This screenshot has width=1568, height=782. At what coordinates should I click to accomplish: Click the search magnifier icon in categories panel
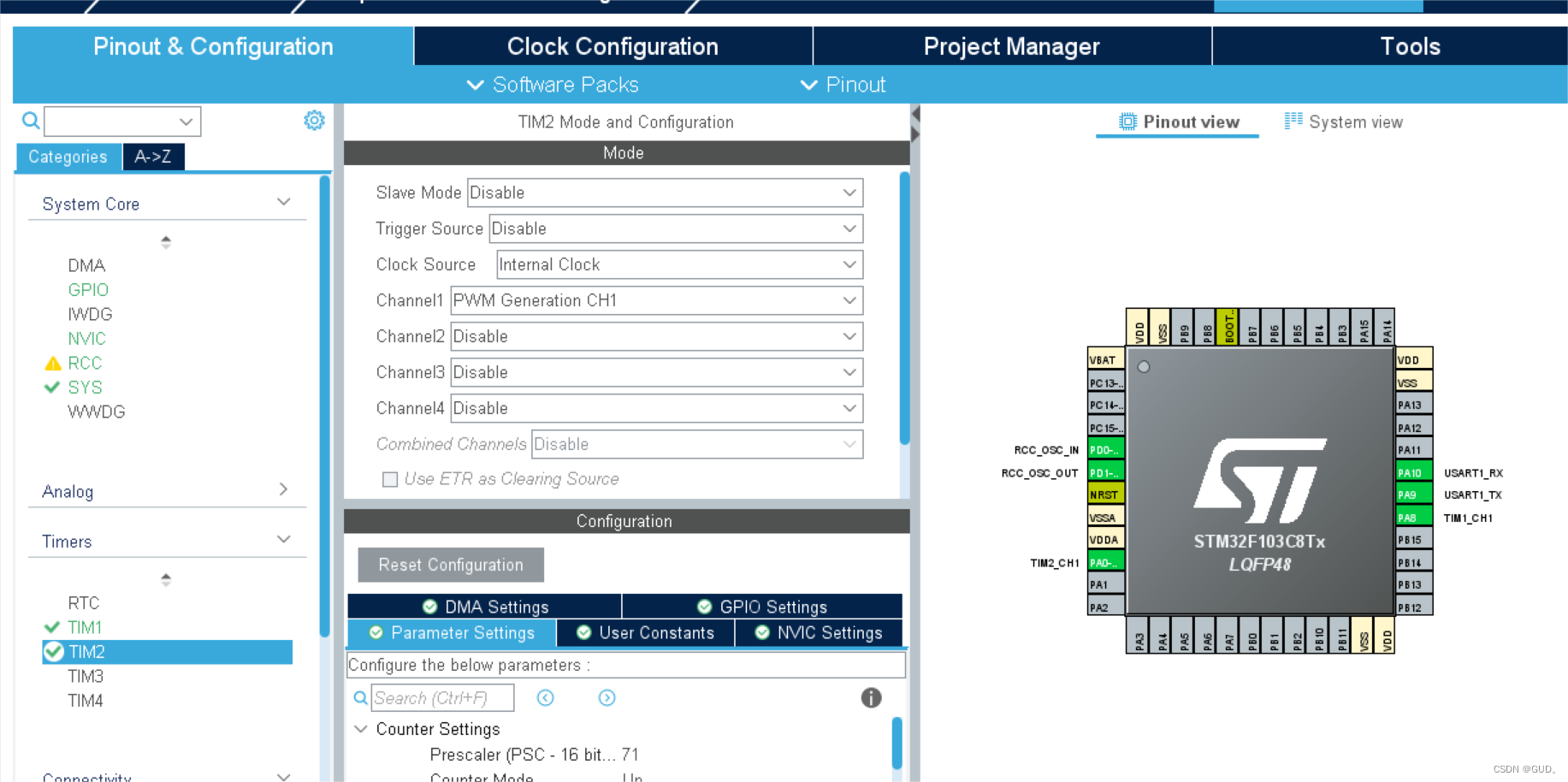click(31, 121)
